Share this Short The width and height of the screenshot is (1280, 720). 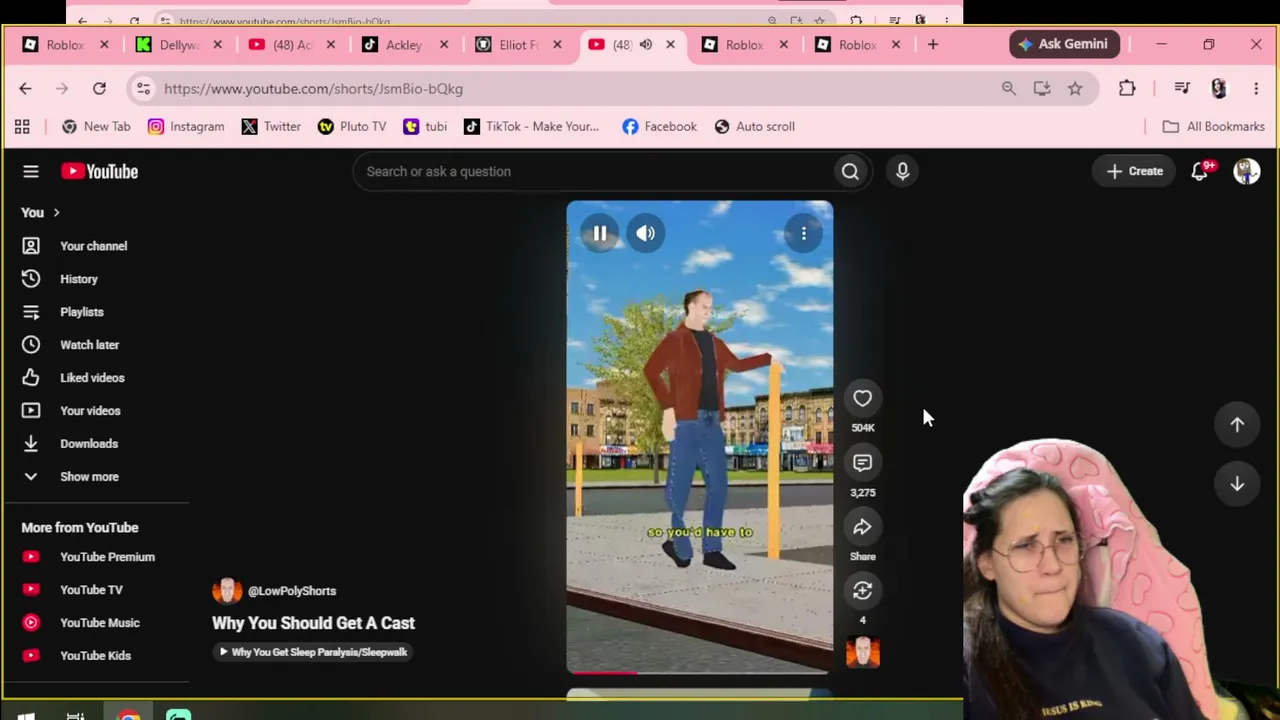862,527
